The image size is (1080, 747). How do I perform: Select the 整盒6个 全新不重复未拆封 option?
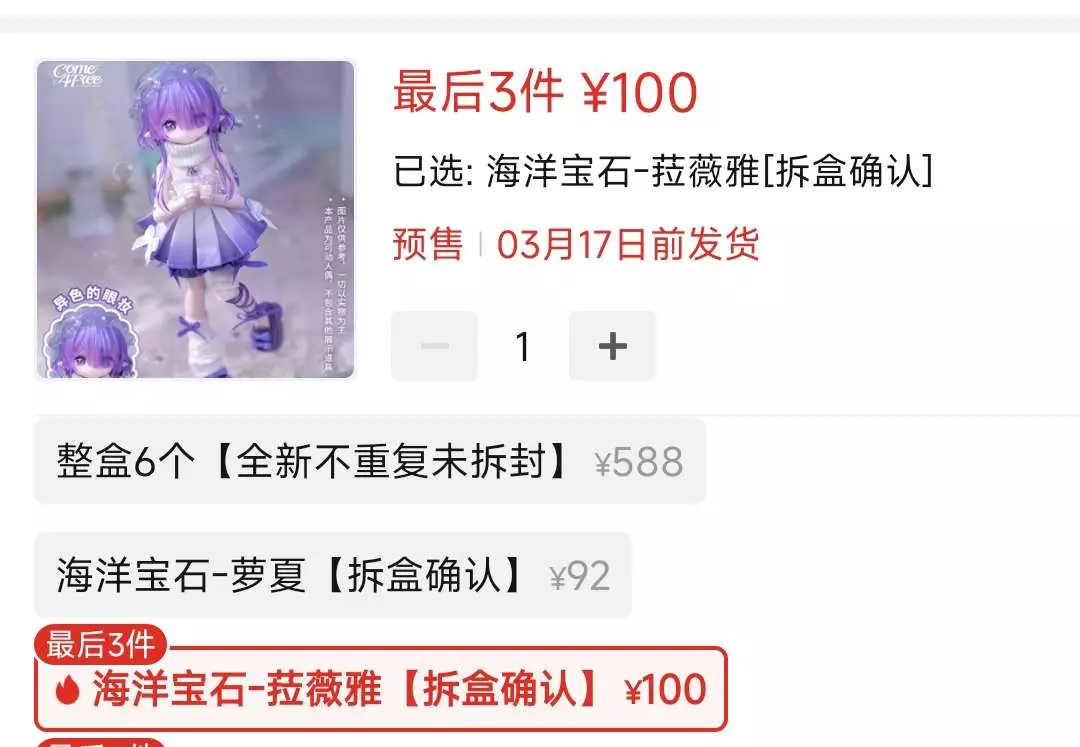(370, 461)
